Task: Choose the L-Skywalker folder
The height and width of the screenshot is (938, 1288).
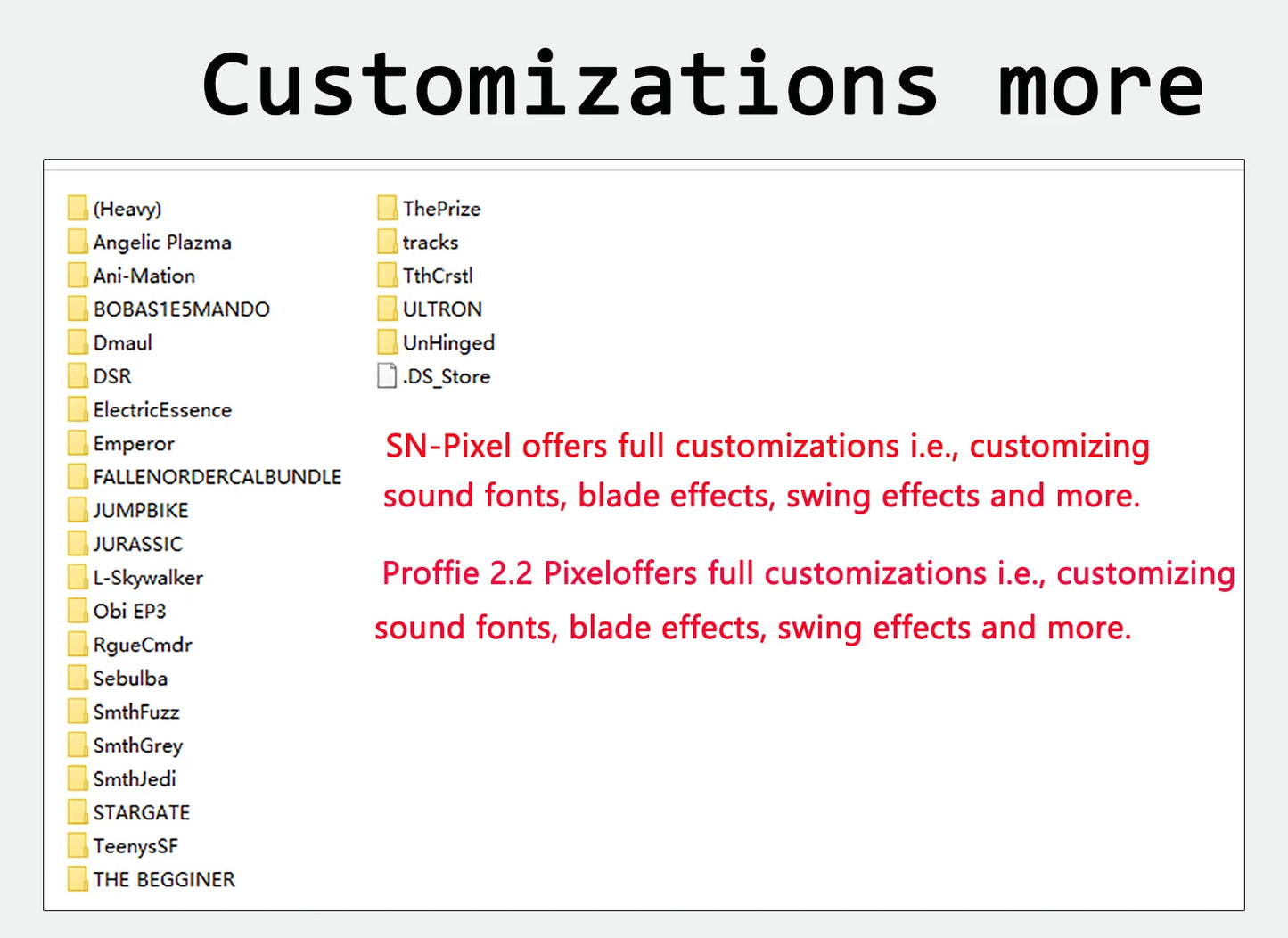Action: (135, 578)
